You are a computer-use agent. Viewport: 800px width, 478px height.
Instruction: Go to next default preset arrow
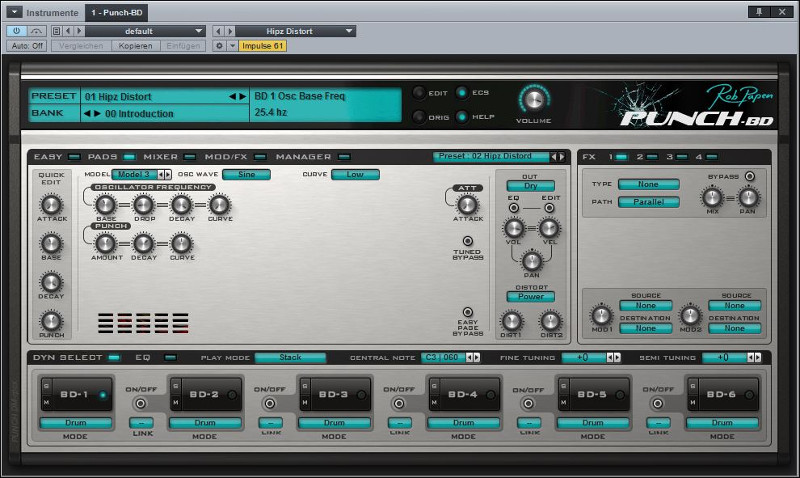(79, 31)
